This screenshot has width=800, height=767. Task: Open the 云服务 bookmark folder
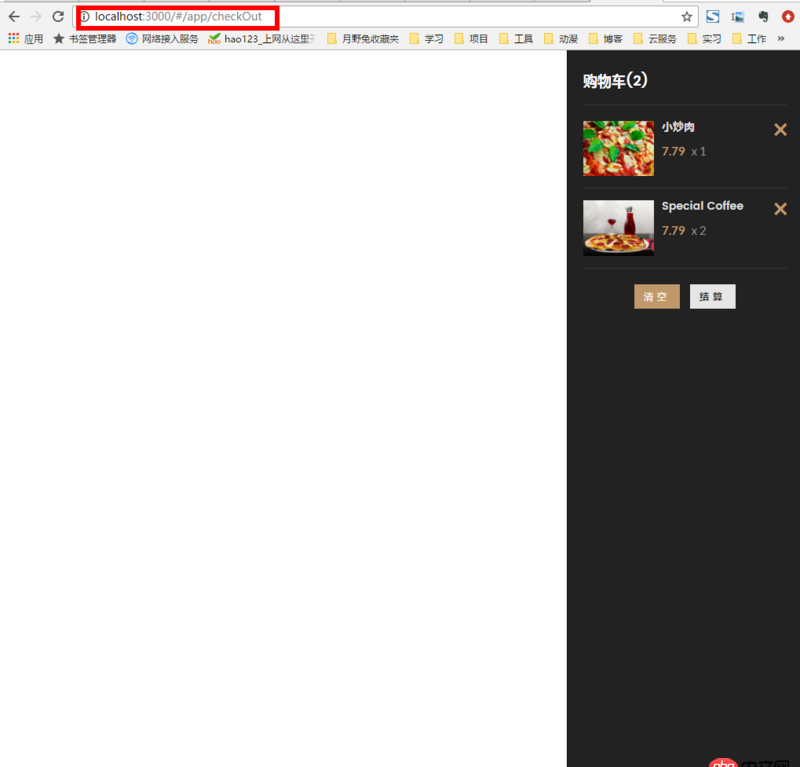[655, 39]
